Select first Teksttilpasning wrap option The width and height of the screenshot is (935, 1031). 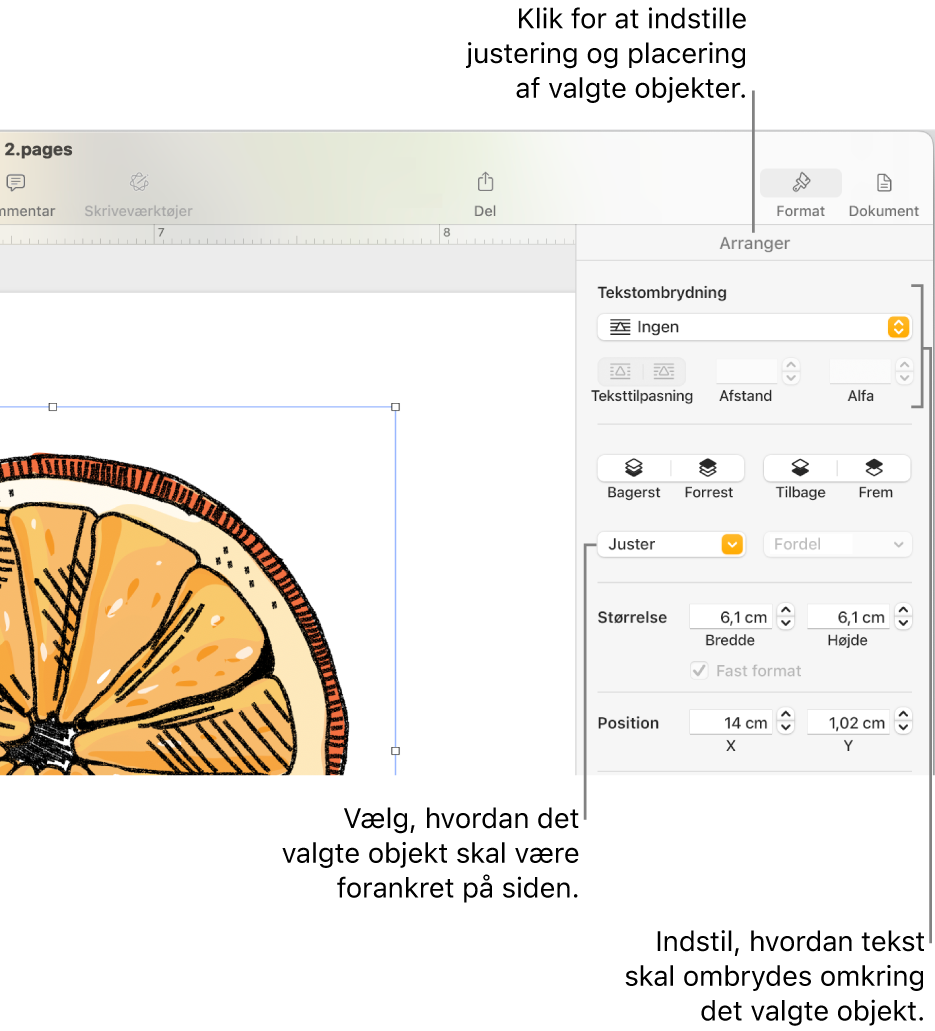620,372
